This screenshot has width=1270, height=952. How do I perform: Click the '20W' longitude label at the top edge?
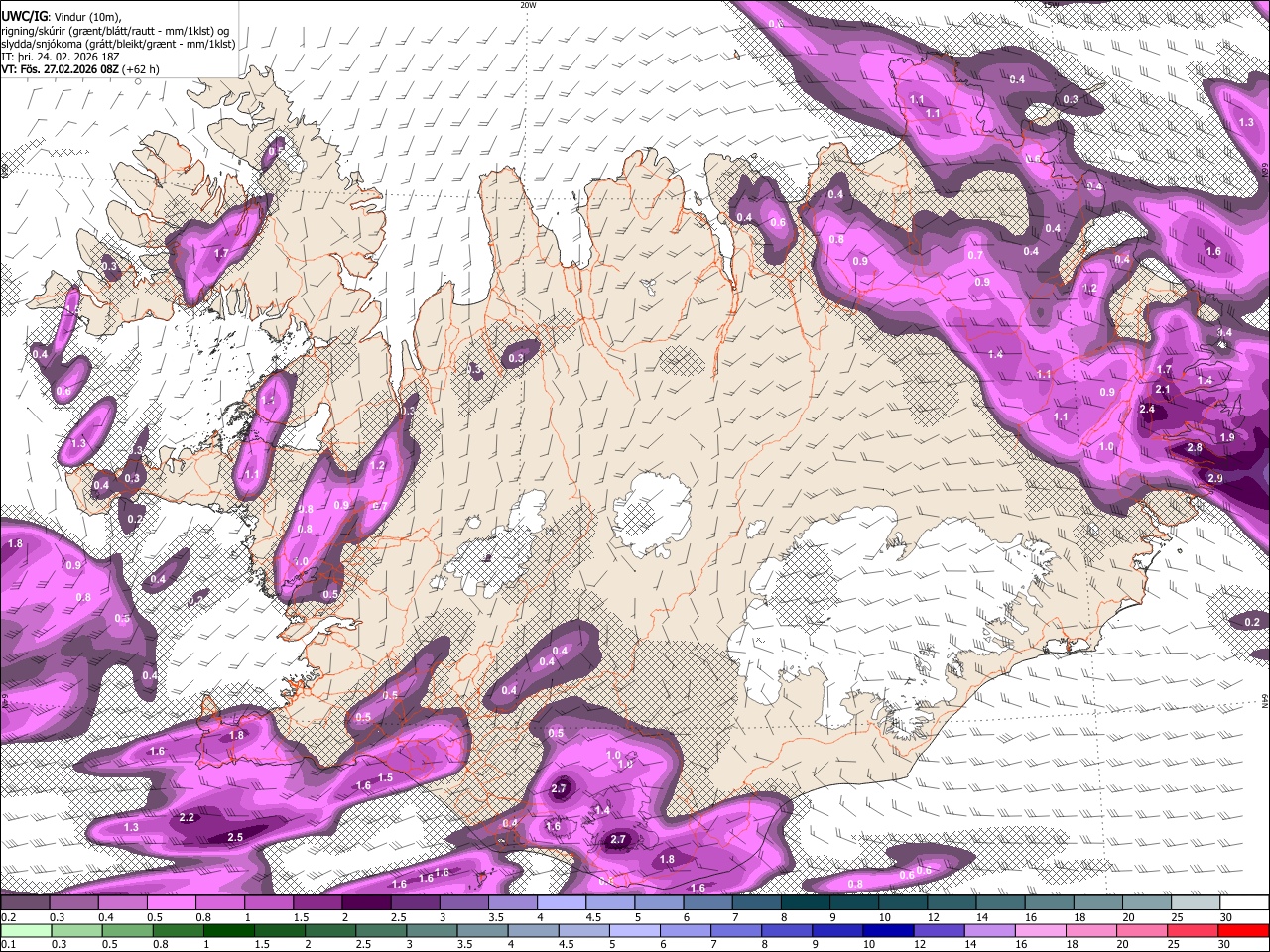click(x=529, y=5)
